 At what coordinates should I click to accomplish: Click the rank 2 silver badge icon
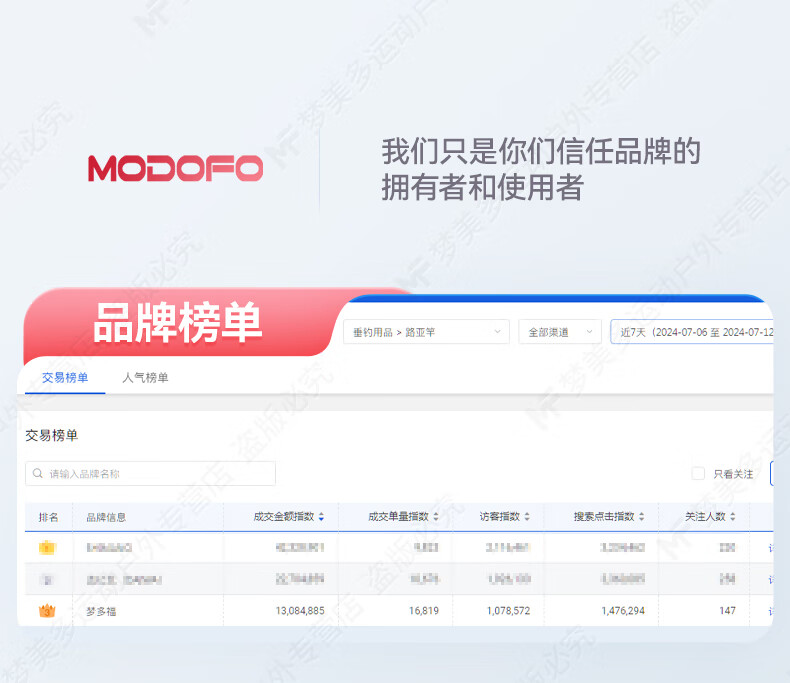pos(47,580)
